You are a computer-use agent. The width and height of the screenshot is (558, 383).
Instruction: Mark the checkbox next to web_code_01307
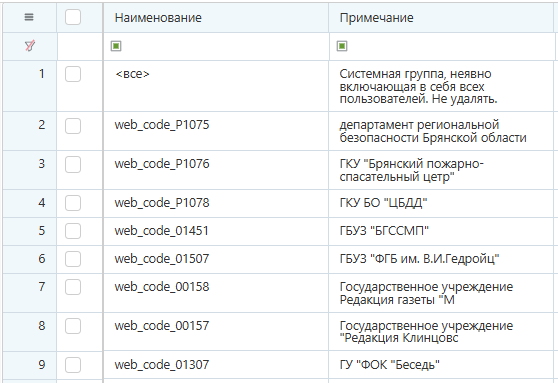(73, 365)
